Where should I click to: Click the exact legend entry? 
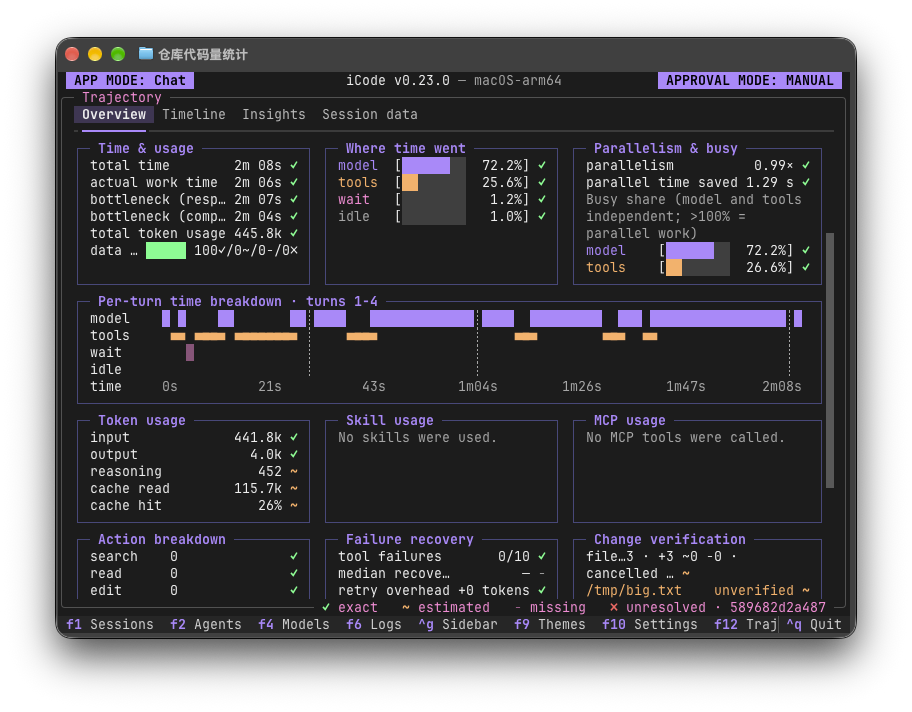pos(350,607)
